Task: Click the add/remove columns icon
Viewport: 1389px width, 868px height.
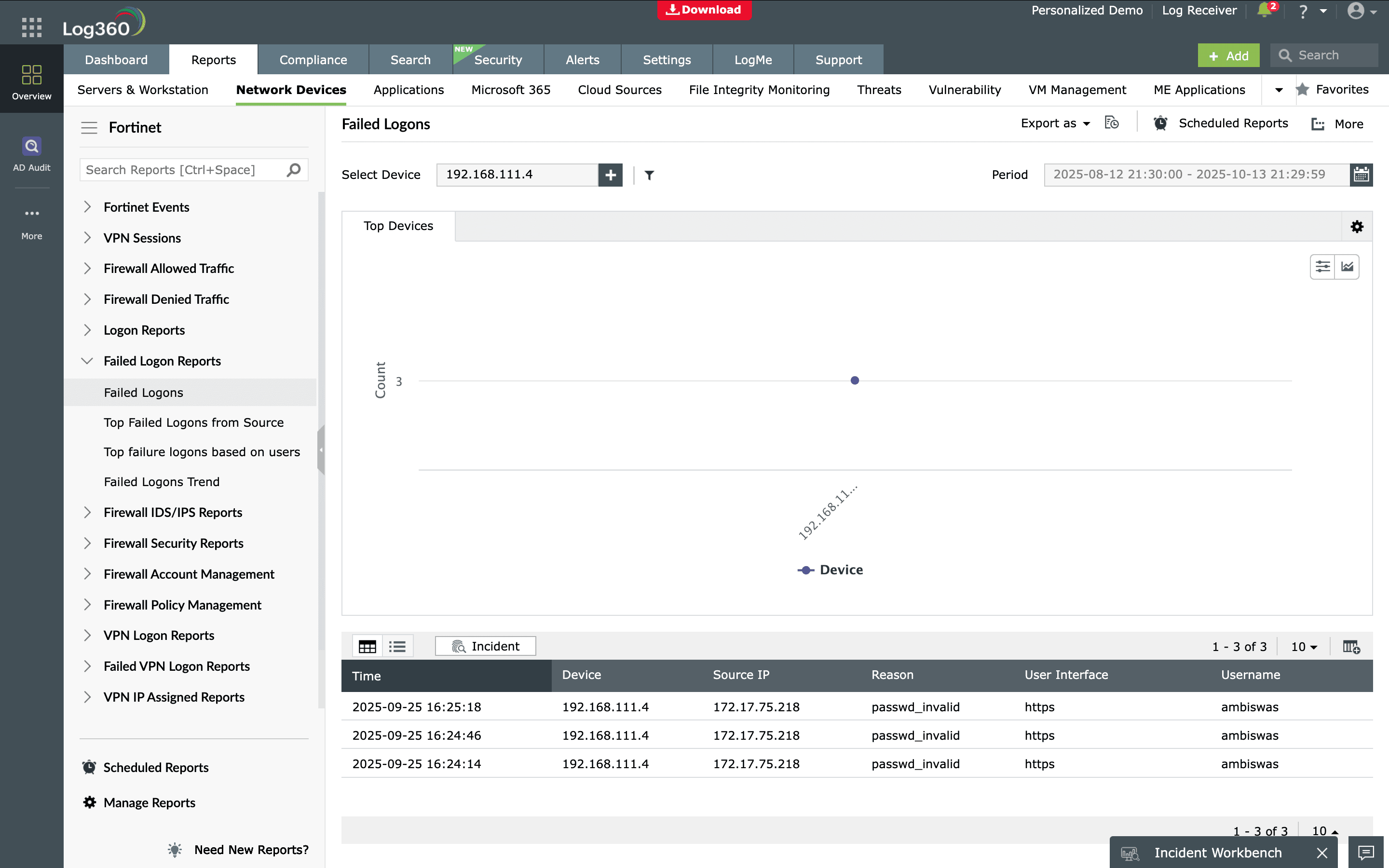Action: [1351, 647]
